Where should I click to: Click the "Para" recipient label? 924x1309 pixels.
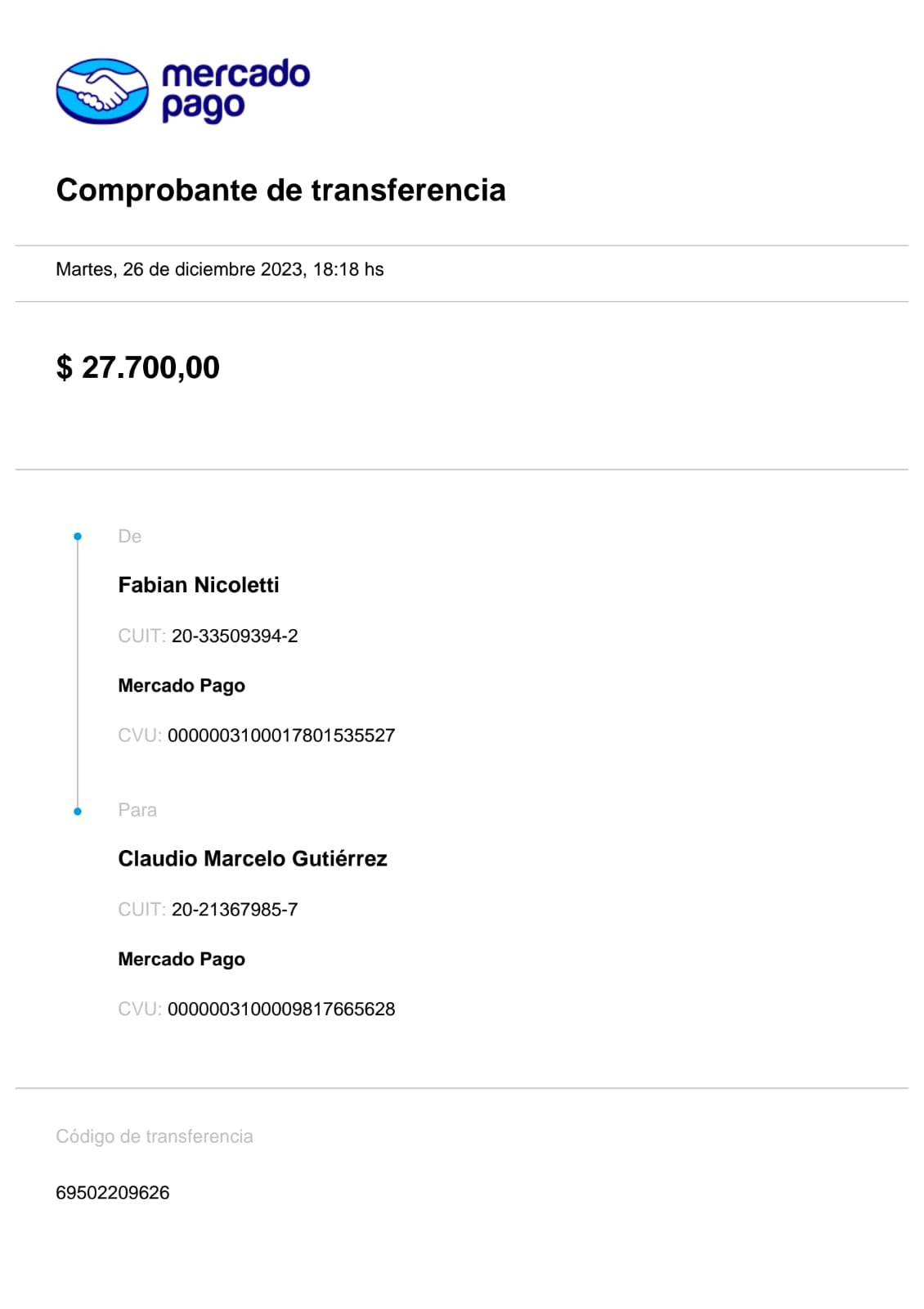(x=137, y=810)
